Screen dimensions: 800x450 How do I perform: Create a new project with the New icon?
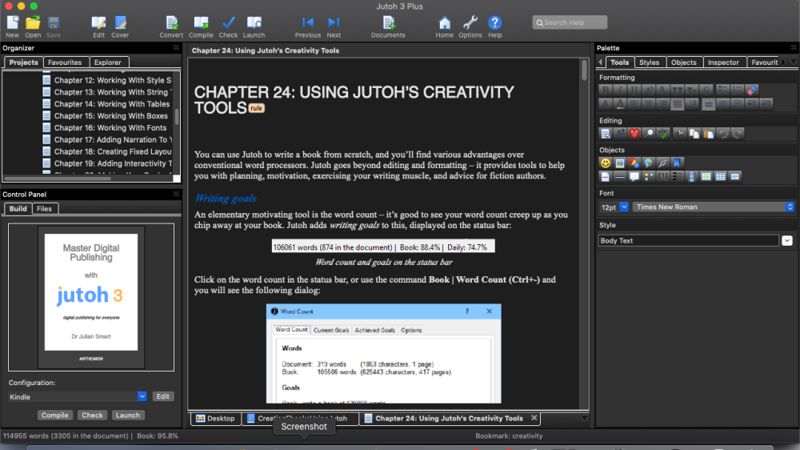click(12, 27)
